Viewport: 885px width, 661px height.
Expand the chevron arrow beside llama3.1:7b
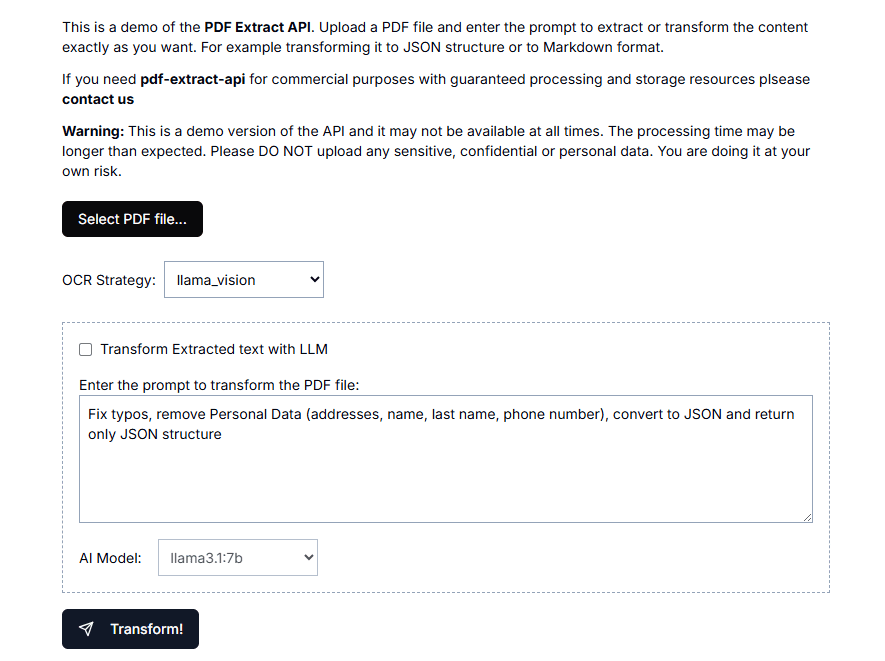308,558
